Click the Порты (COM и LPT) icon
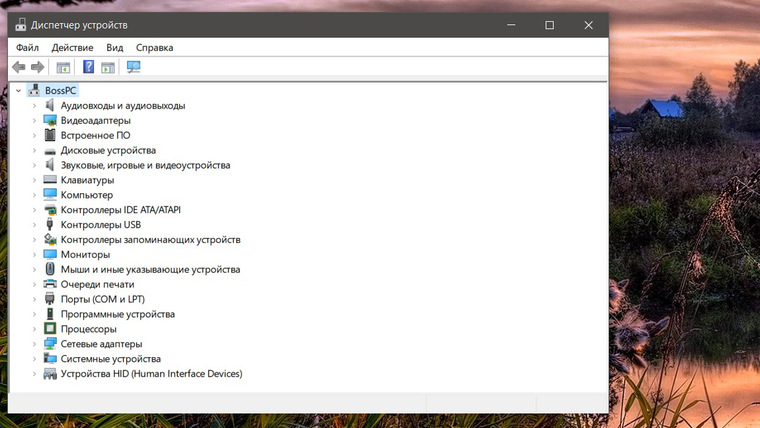Screen dimensions: 760x428 click(49, 299)
